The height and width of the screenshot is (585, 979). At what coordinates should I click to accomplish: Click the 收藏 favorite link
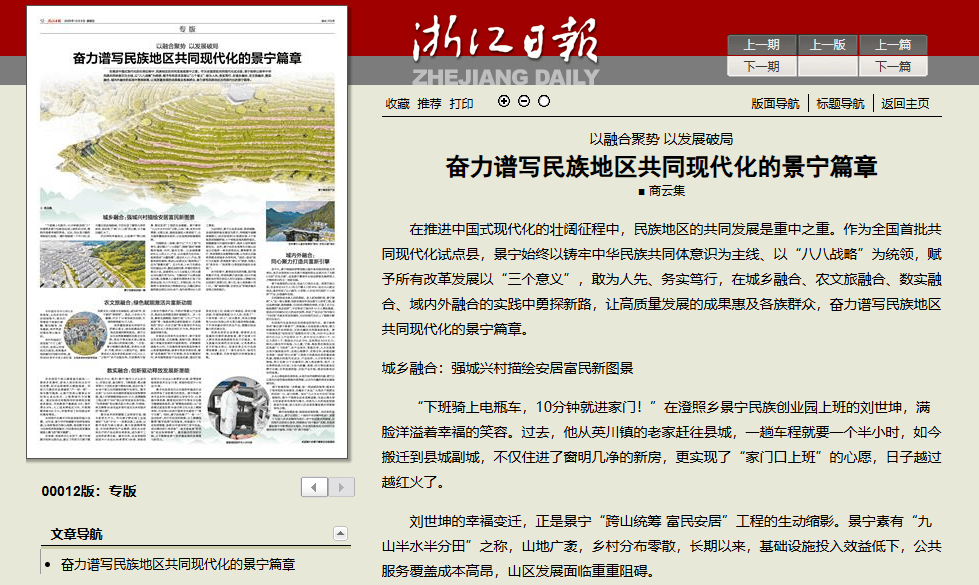click(x=398, y=104)
